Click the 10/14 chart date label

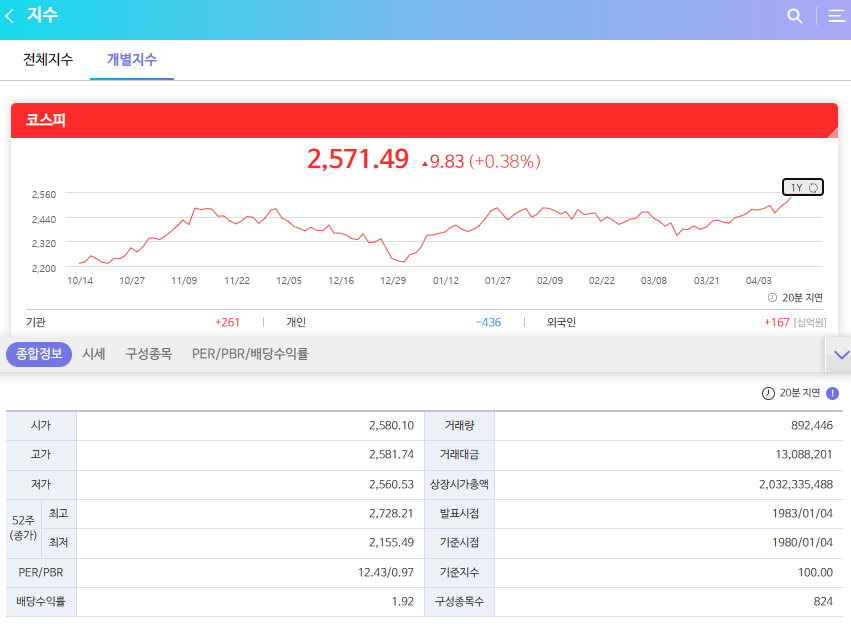(80, 281)
